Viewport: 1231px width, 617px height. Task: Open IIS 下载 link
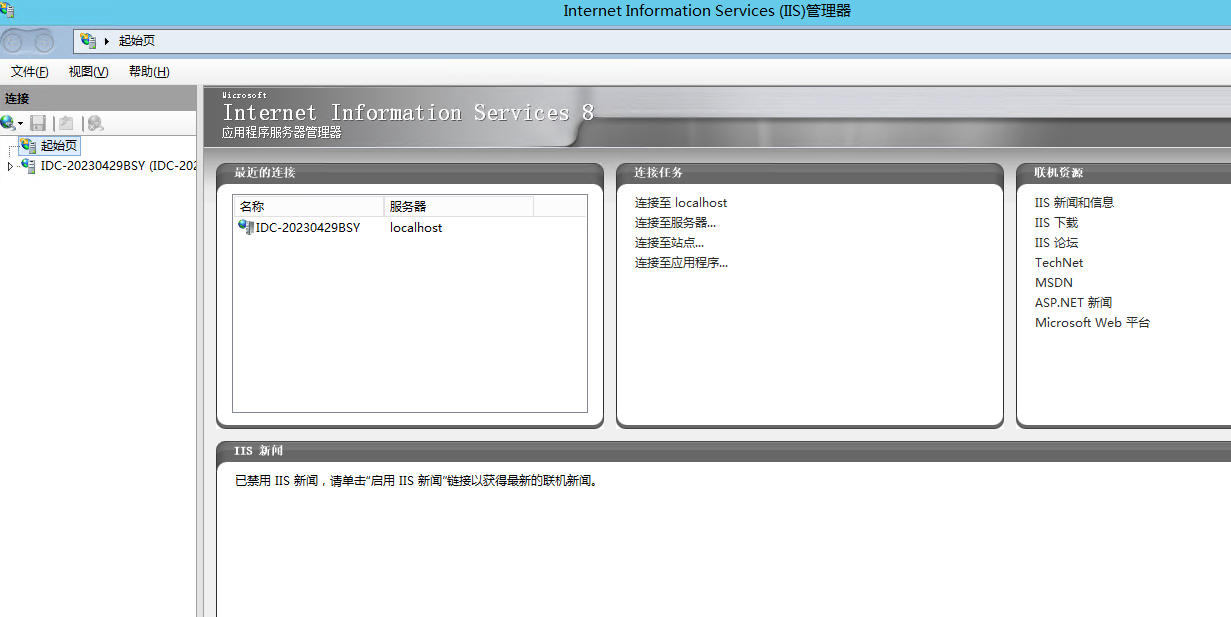(x=1056, y=223)
